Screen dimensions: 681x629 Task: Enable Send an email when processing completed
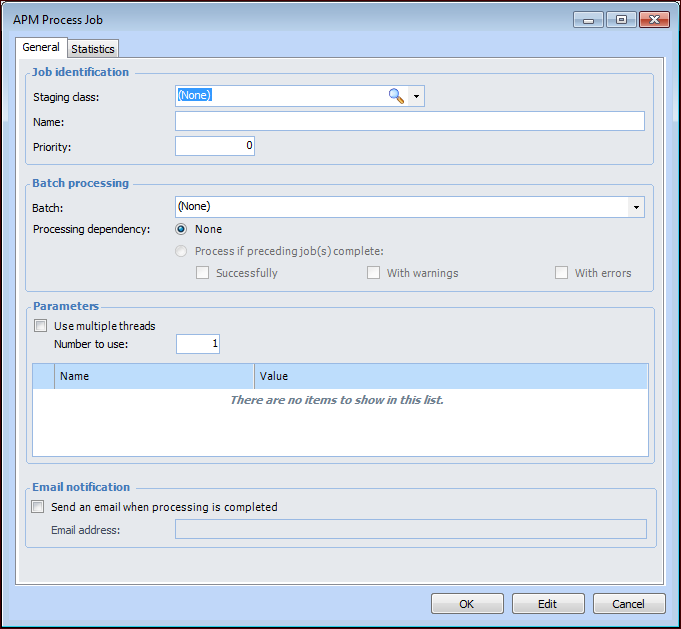pyautogui.click(x=37, y=507)
